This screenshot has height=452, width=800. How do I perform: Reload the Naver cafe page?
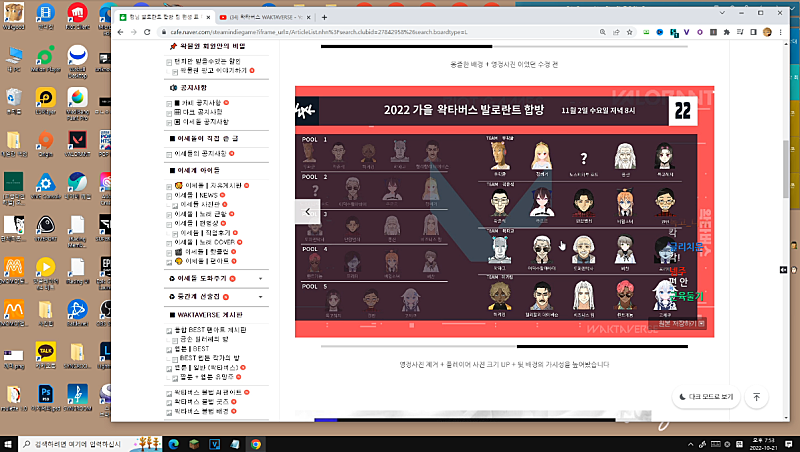pos(147,32)
